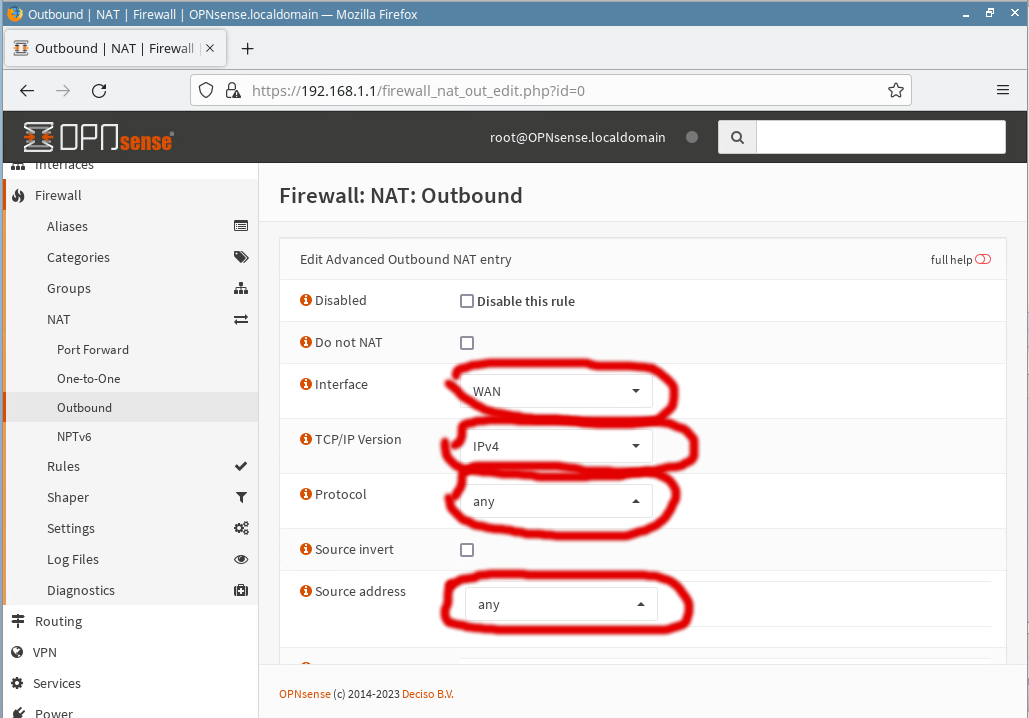The image size is (1029, 718).
Task: Click the Log Files eye icon
Action: point(240,560)
